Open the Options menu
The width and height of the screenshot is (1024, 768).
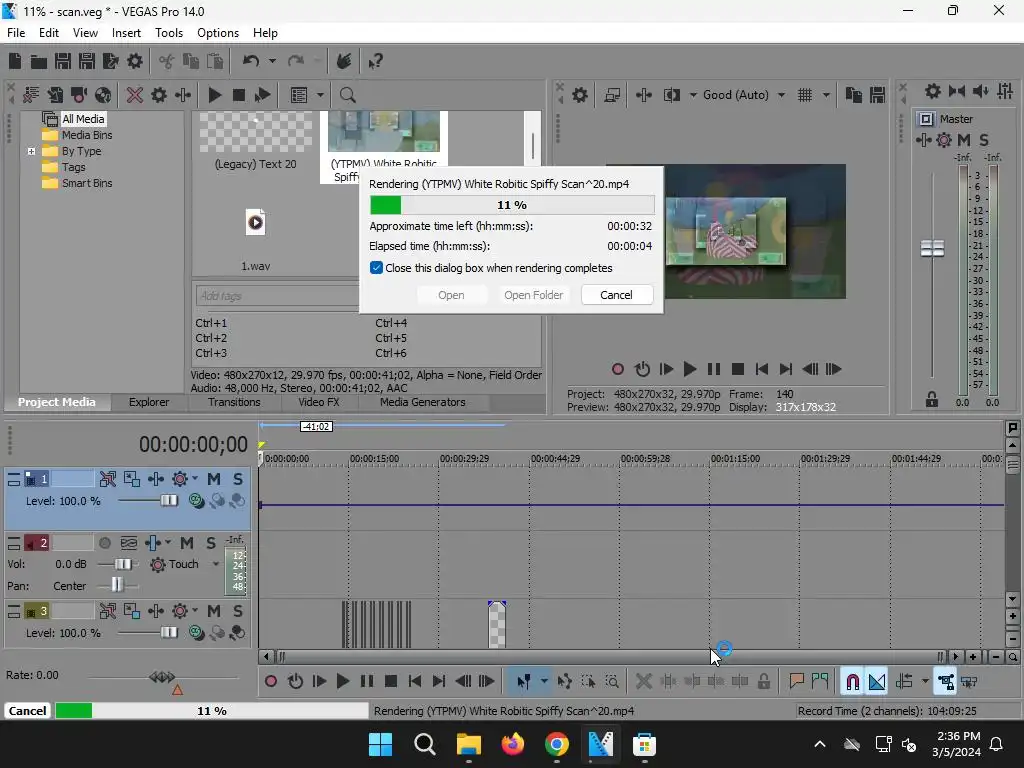pyautogui.click(x=217, y=33)
